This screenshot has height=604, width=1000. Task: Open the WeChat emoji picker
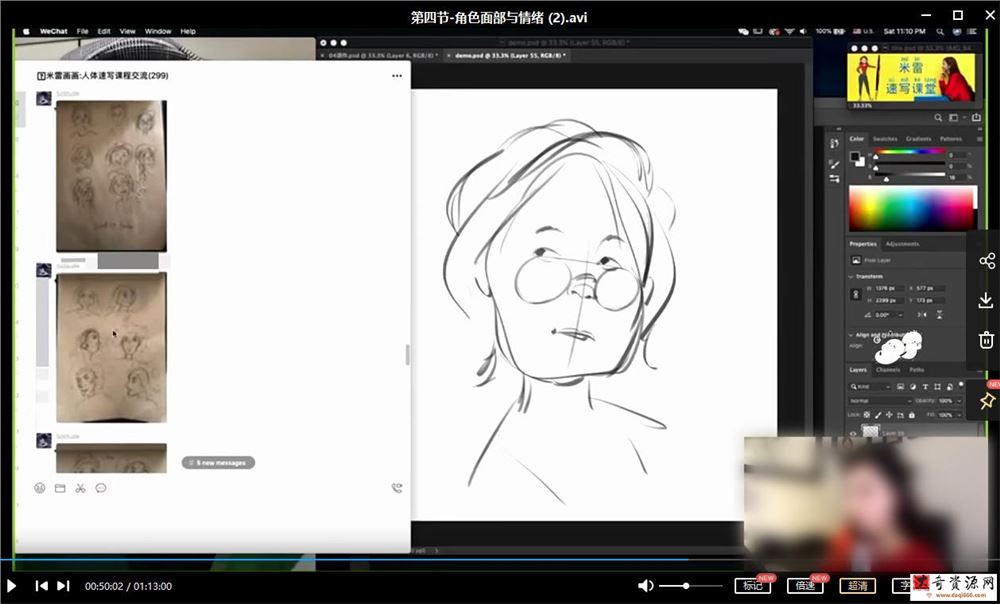(x=40, y=489)
